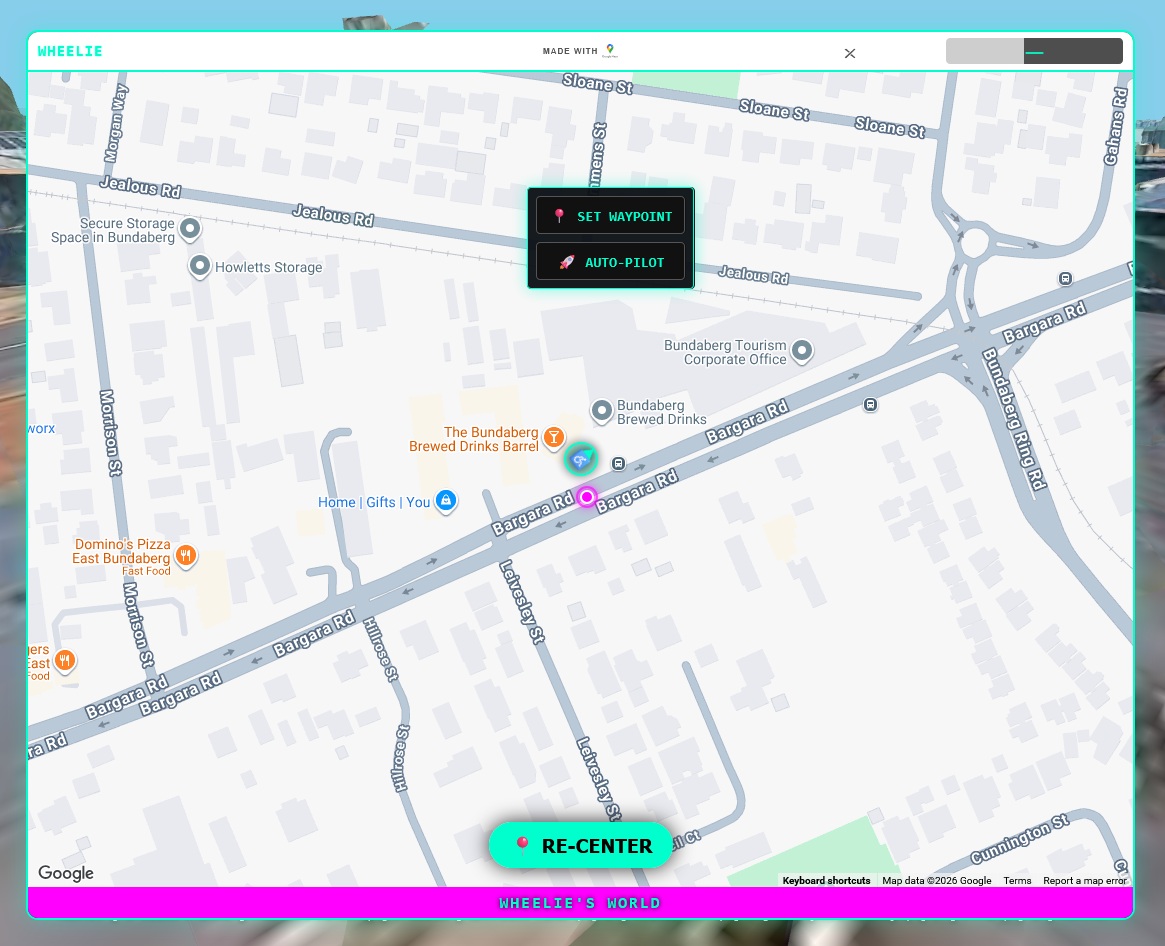Click The Bundaberg Brewed Drinks Barrel label

point(474,439)
